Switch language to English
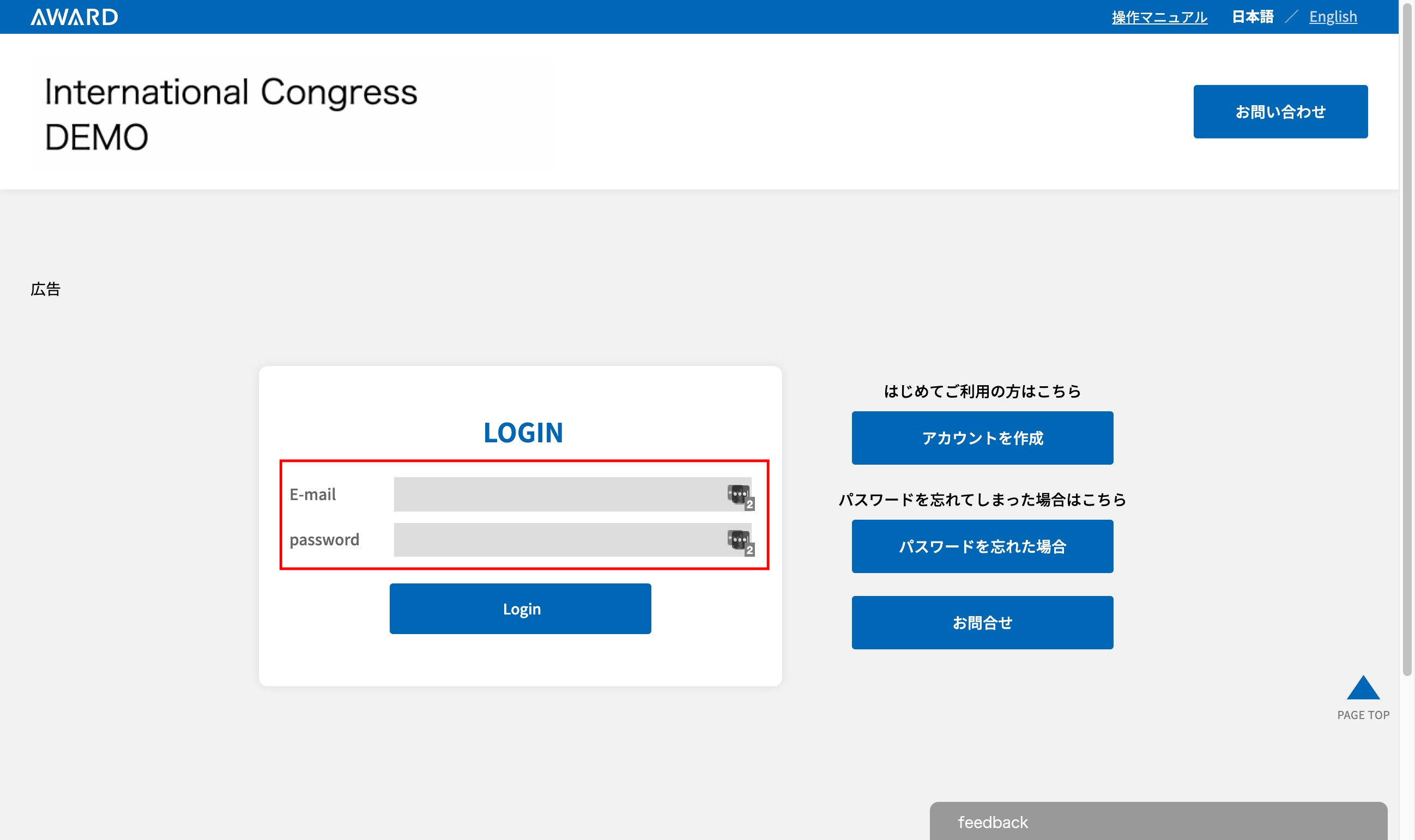This screenshot has height=840, width=1415. tap(1333, 17)
